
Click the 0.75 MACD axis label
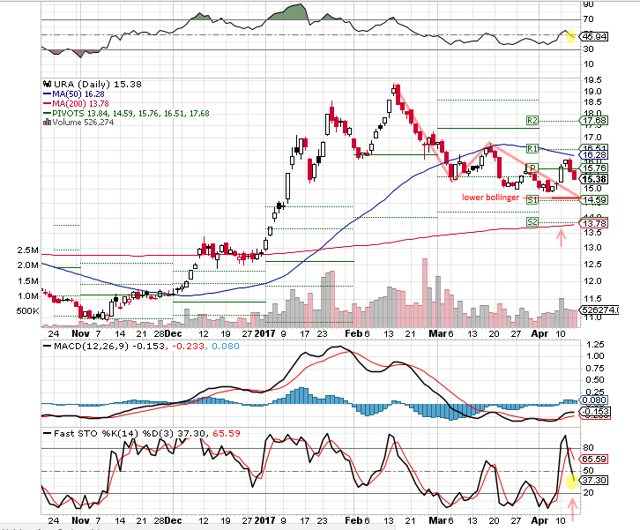[595, 368]
